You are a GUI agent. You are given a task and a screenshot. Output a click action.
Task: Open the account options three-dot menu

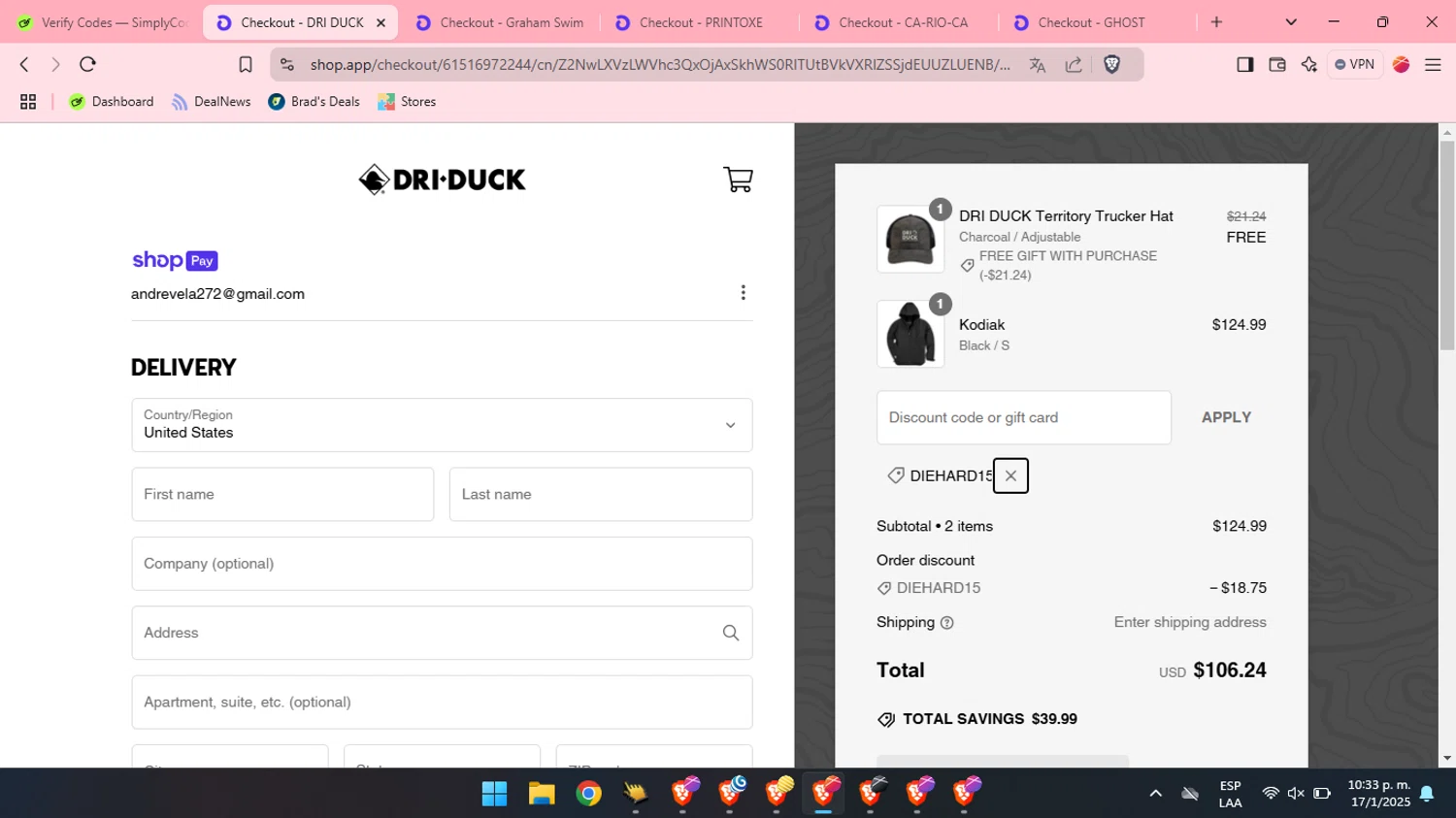click(x=744, y=293)
